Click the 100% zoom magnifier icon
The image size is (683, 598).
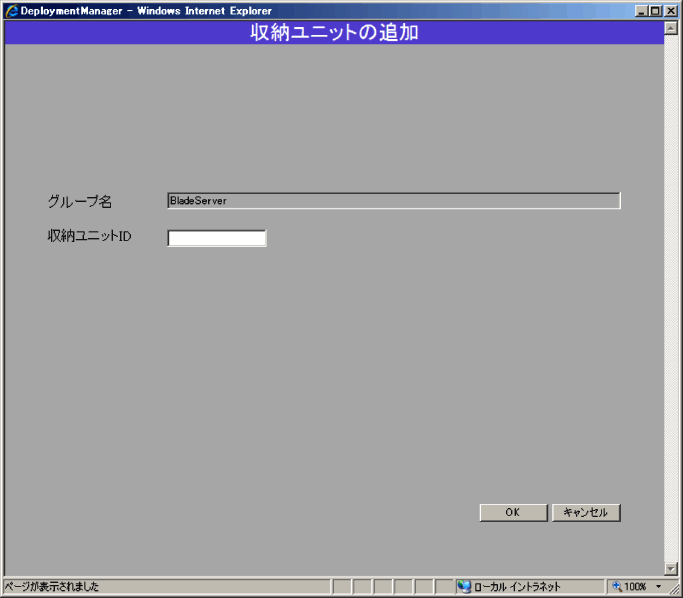pyautogui.click(x=617, y=586)
